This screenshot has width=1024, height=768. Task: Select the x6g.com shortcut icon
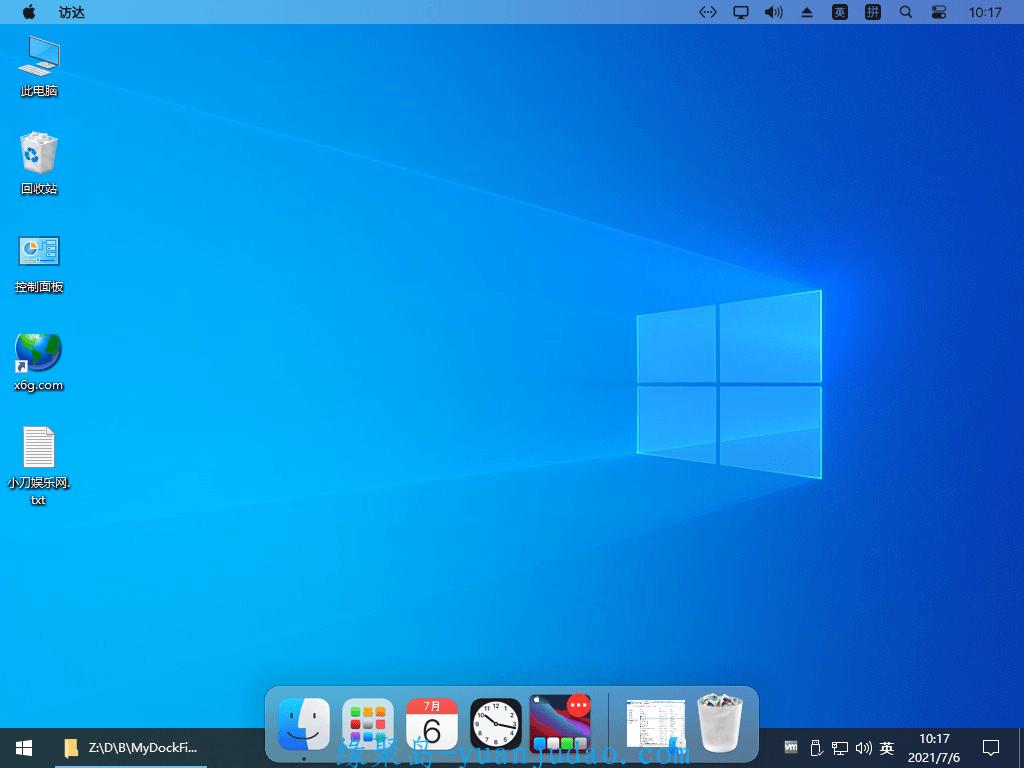tap(39, 362)
